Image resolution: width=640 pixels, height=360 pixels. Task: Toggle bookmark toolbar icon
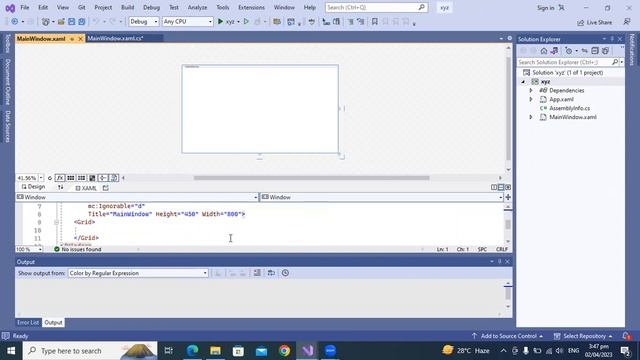tap(374, 22)
